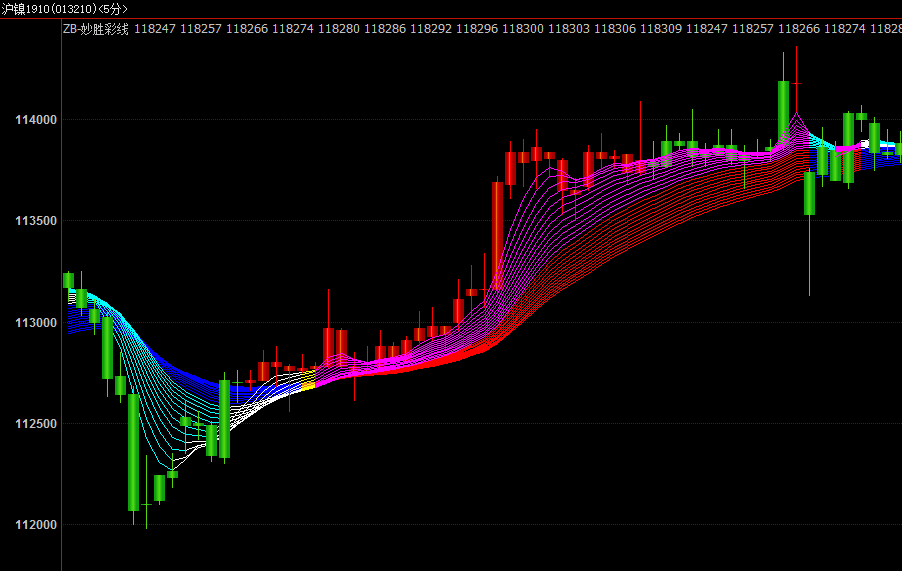Click the 112000 price axis label
902x571 pixels.
coord(36,525)
